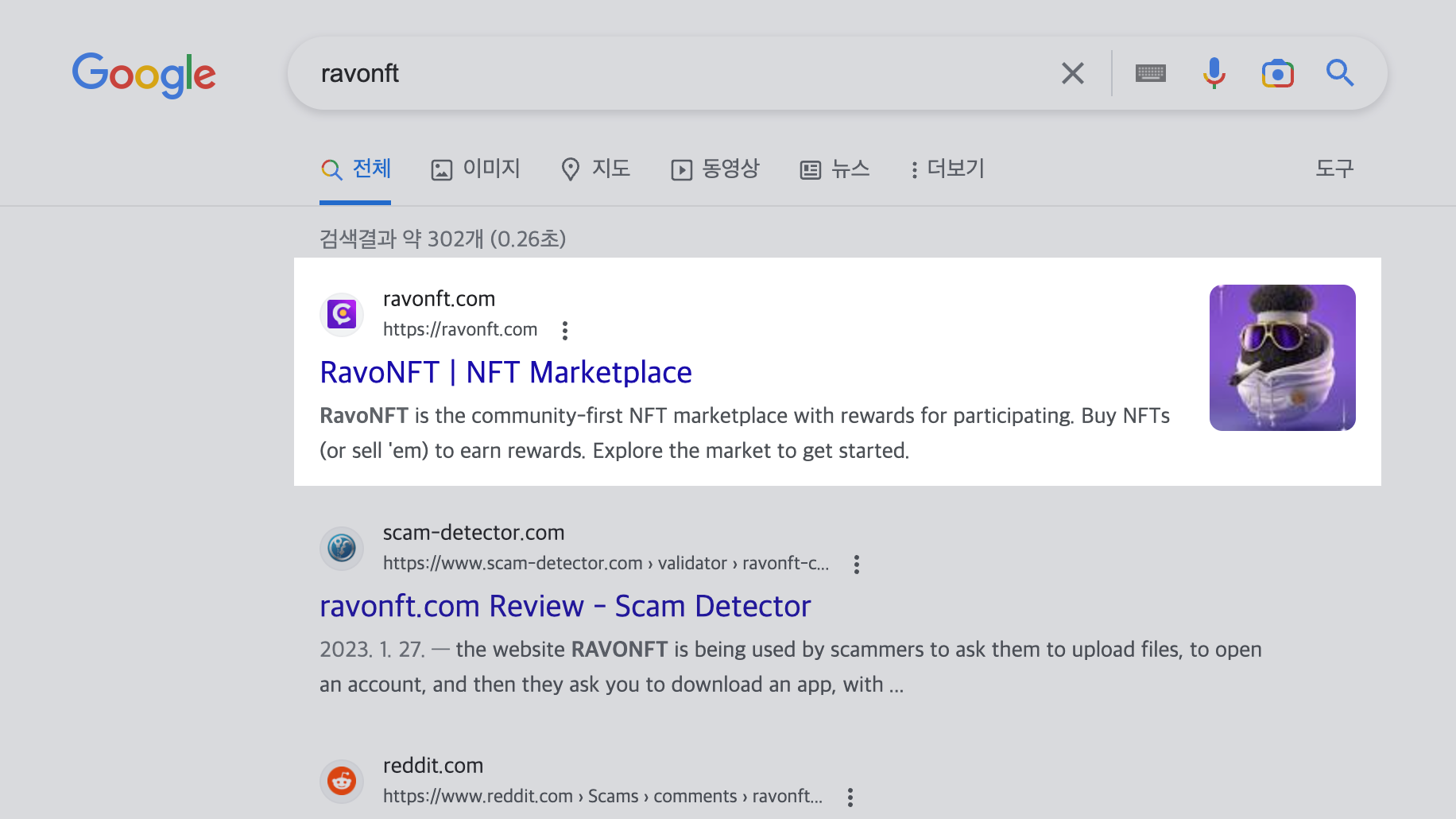Open the RavoNFT | NFT Marketplace link
Image resolution: width=1456 pixels, height=819 pixels.
click(505, 372)
